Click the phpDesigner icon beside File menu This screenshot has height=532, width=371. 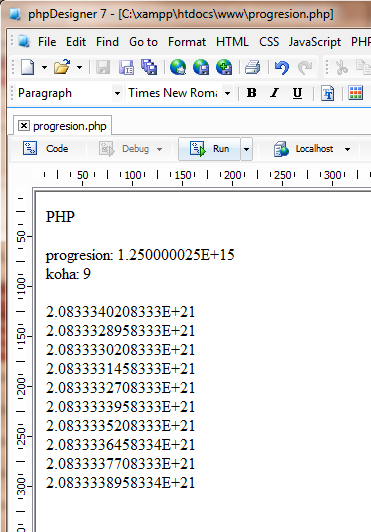(x=24, y=41)
